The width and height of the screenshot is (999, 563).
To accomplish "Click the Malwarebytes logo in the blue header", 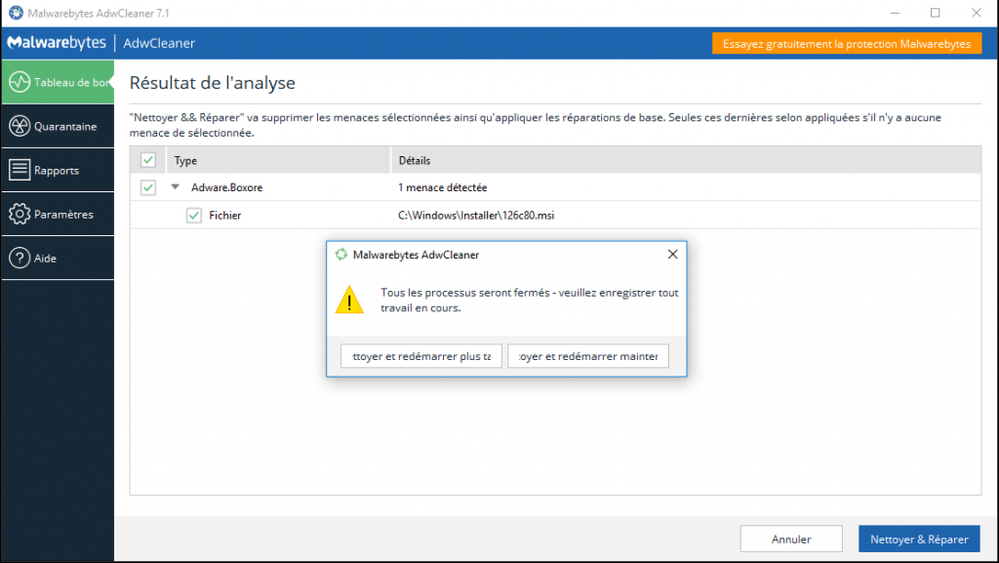I will (57, 43).
